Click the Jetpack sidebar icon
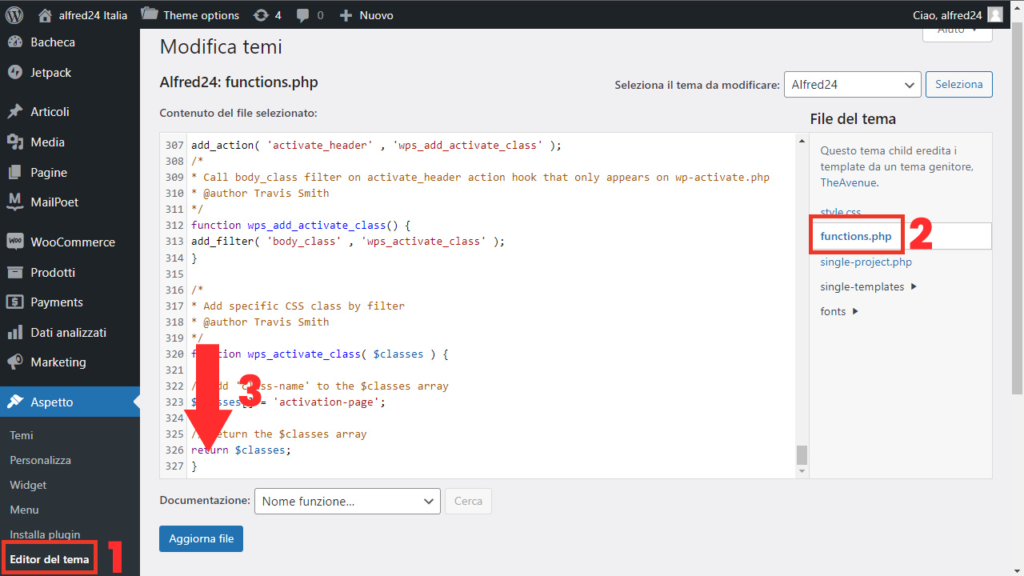Image resolution: width=1024 pixels, height=576 pixels. point(14,72)
